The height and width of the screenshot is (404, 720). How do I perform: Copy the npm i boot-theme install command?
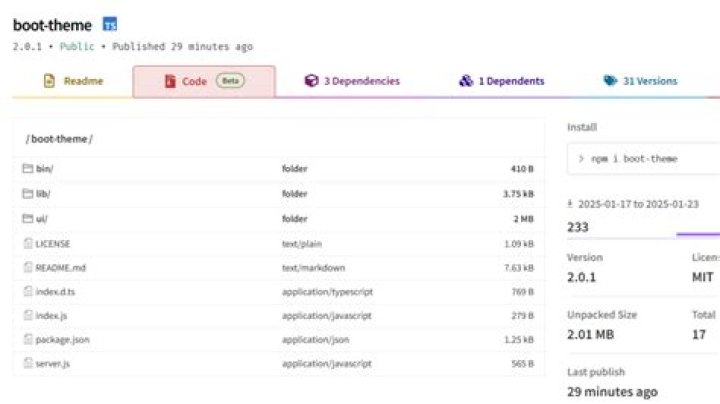(644, 159)
